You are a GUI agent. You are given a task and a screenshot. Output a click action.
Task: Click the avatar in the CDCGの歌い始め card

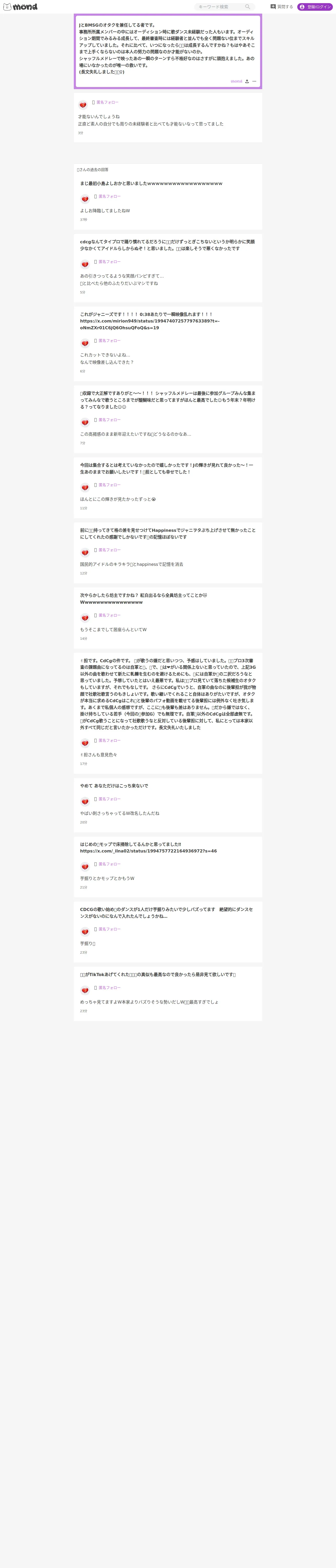point(85,932)
